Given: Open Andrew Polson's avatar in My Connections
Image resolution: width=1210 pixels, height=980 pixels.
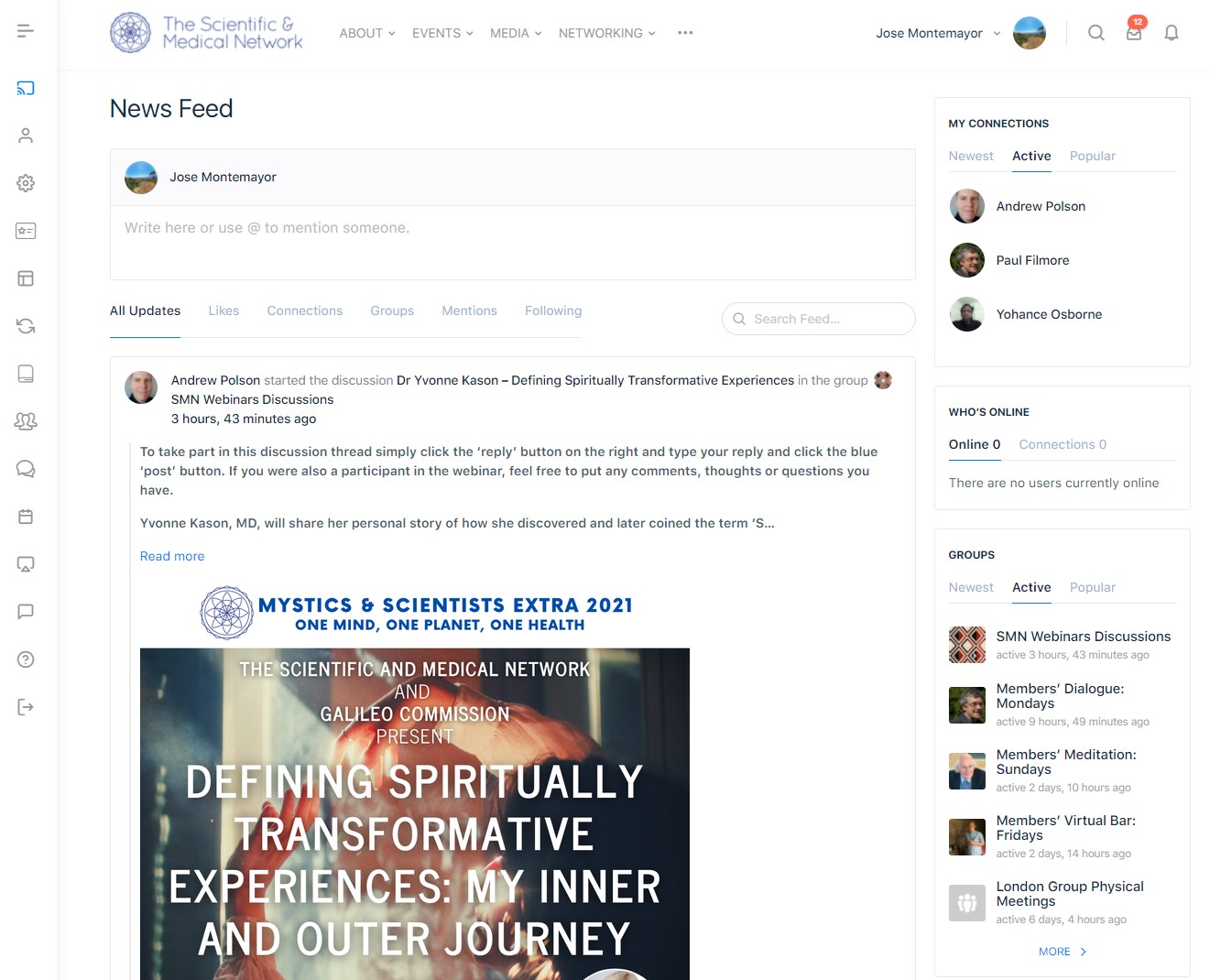Looking at the screenshot, I should [x=967, y=206].
